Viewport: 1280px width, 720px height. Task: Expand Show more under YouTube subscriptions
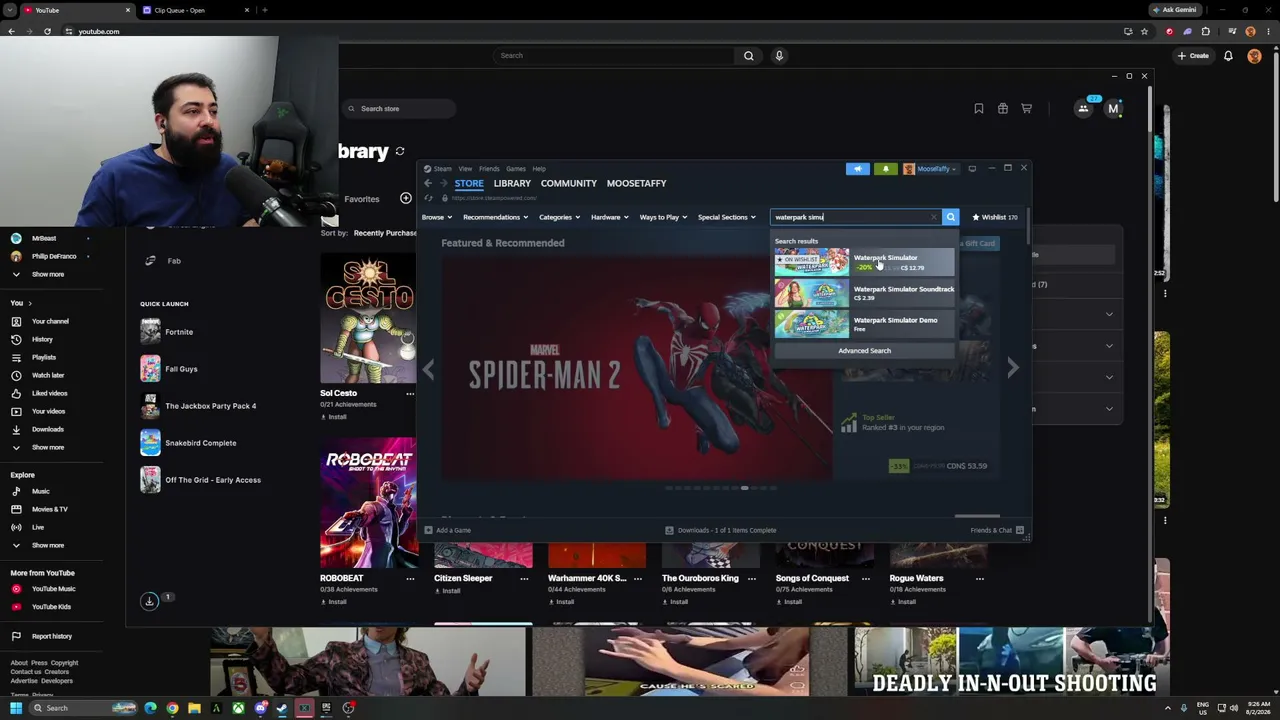pyautogui.click(x=47, y=274)
